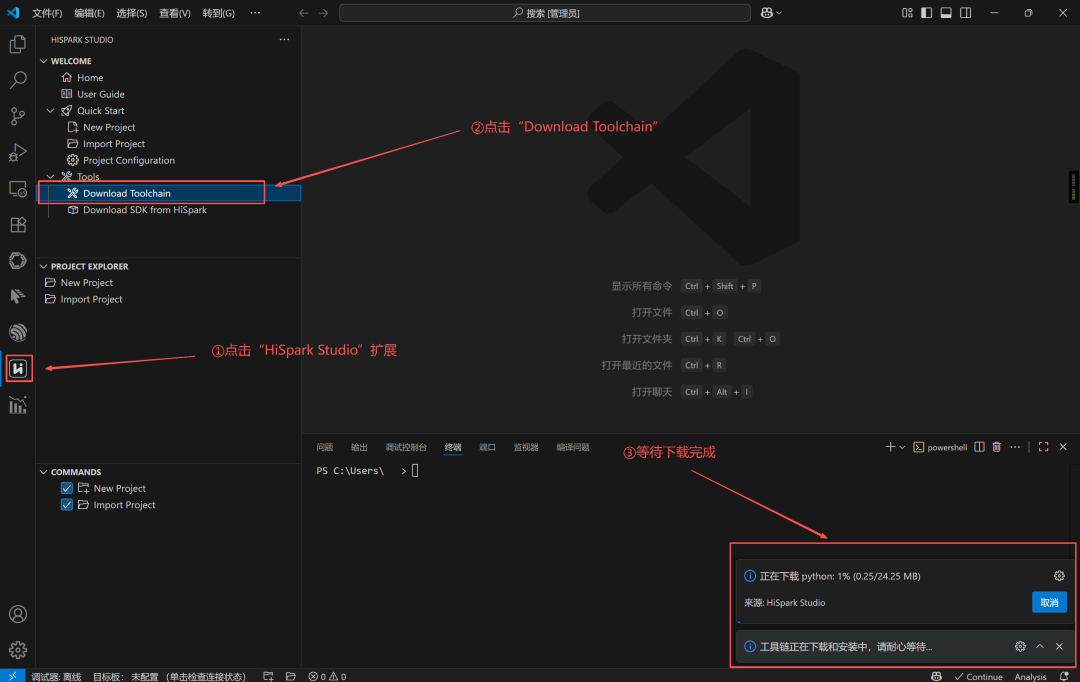Click the search command center box
The width and height of the screenshot is (1080, 682).
(545, 13)
